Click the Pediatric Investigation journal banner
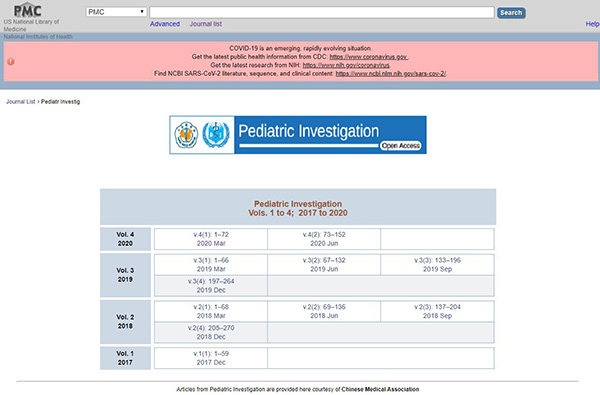The image size is (600, 395). point(298,135)
